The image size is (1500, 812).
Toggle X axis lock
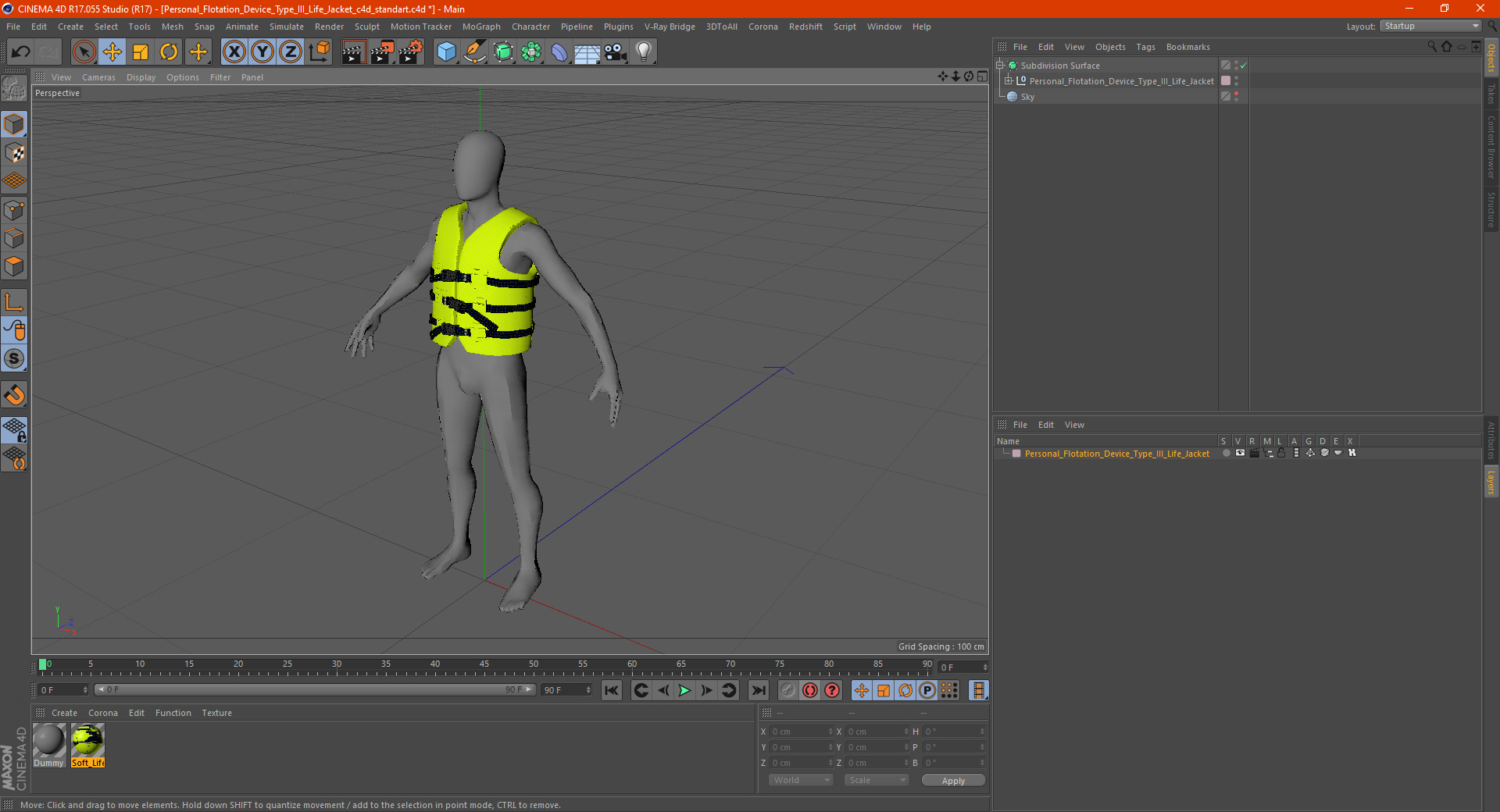pyautogui.click(x=234, y=52)
